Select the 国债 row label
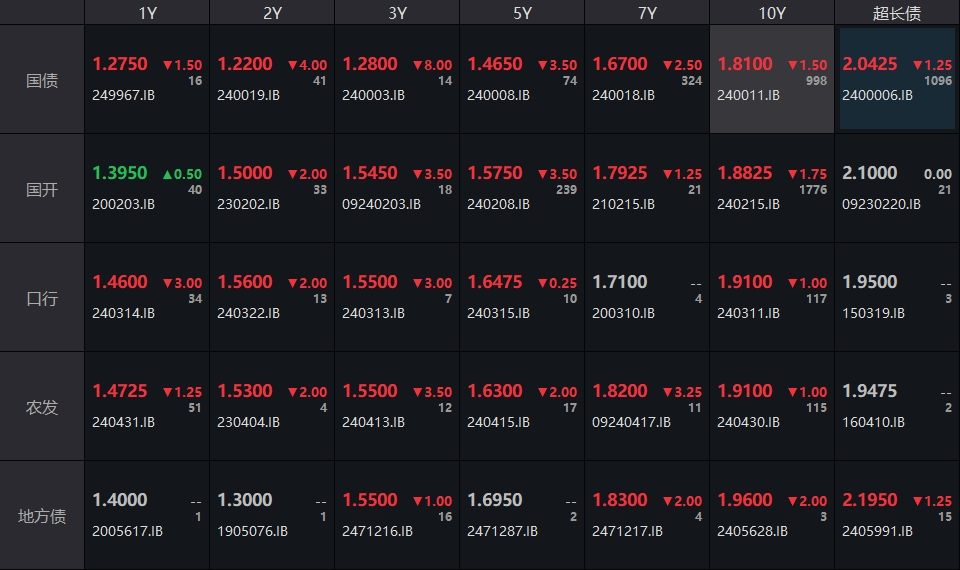960x570 pixels. (42, 80)
